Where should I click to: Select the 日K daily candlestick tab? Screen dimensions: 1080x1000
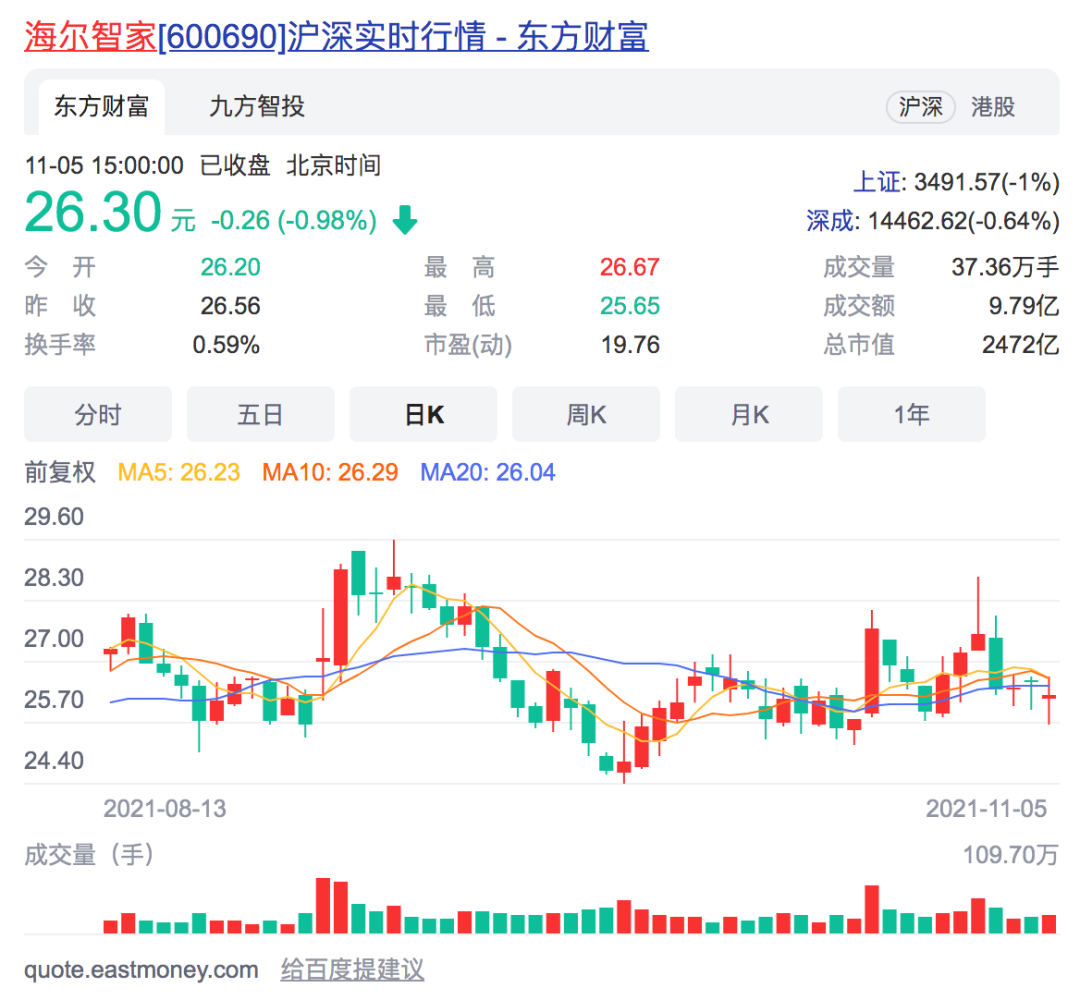click(x=423, y=414)
